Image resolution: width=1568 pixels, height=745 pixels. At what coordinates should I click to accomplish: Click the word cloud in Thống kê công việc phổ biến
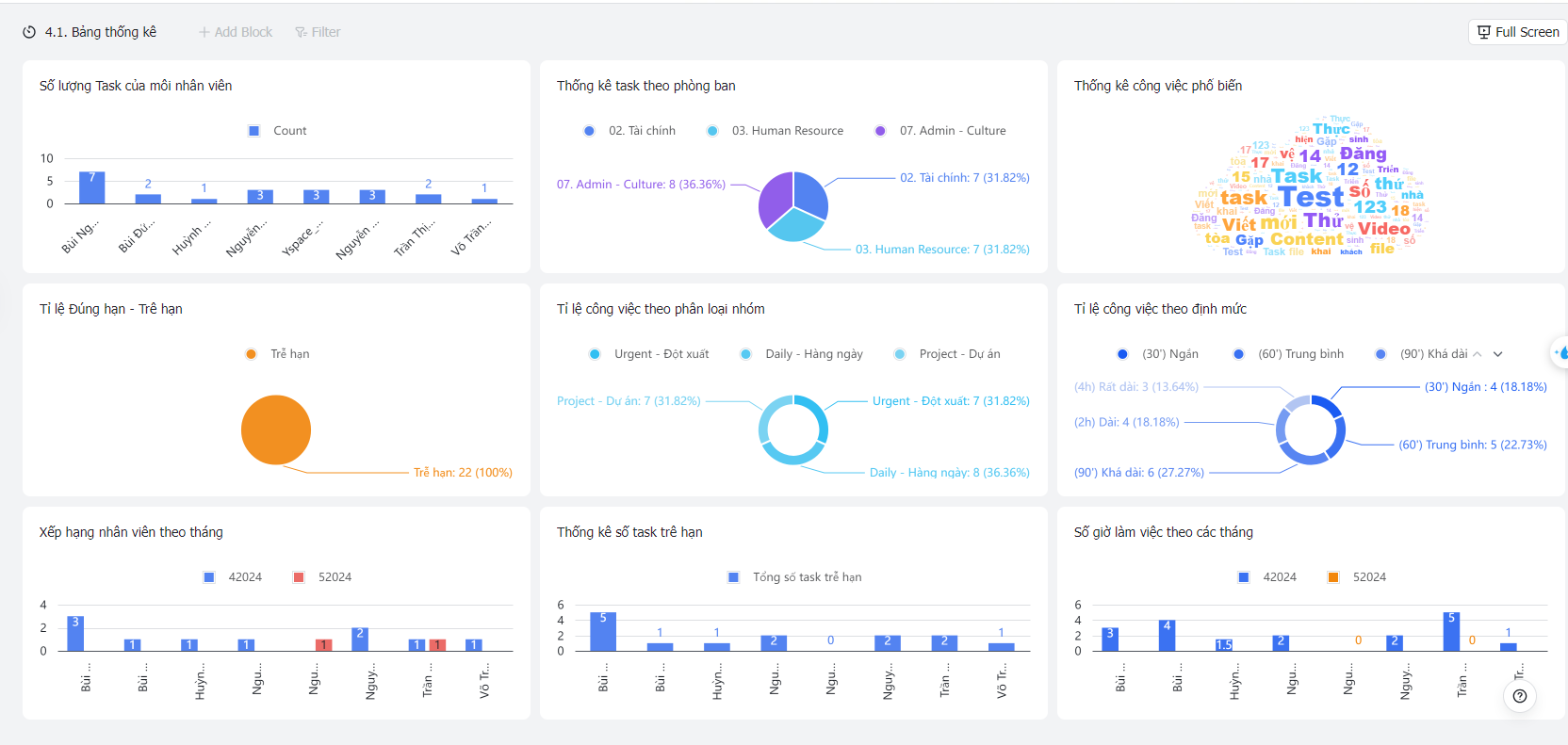1310,186
